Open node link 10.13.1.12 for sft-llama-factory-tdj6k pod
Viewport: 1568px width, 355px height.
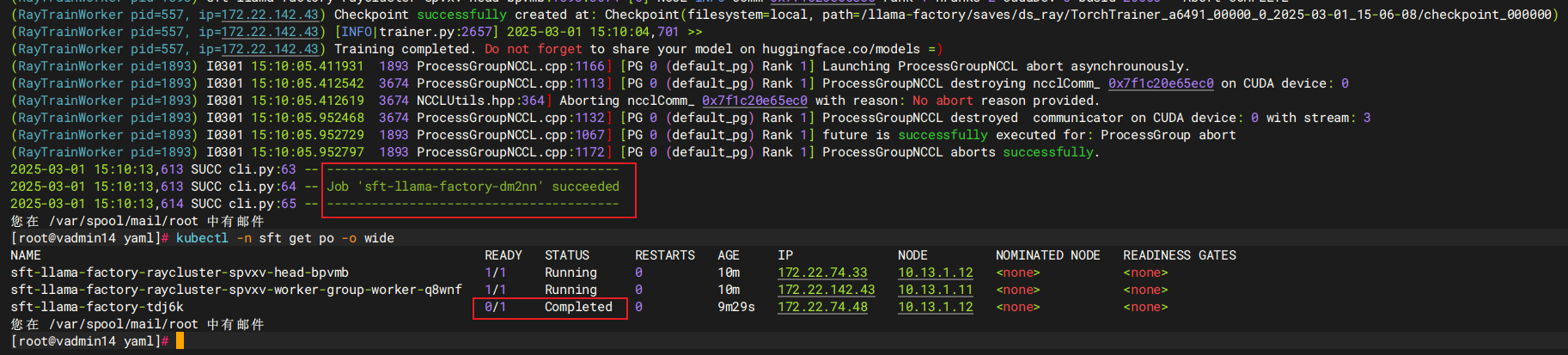[x=936, y=307]
